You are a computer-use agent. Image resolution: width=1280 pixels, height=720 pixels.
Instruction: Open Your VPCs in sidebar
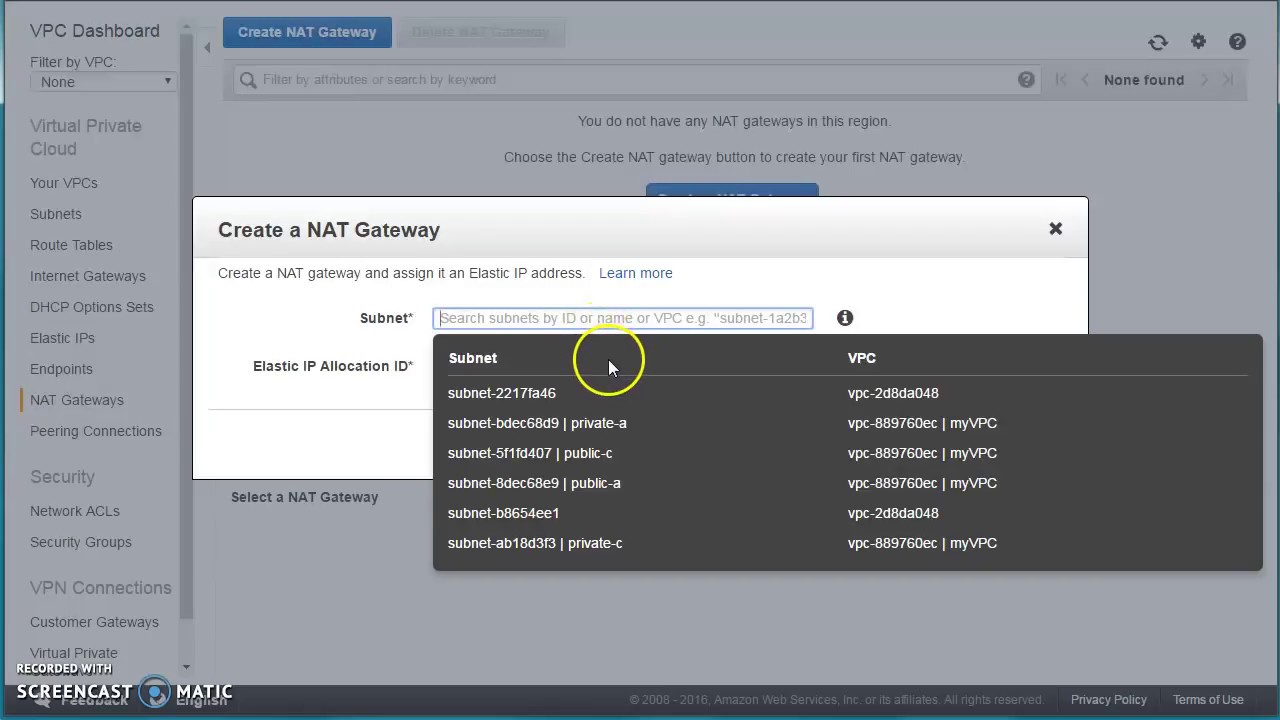pyautogui.click(x=64, y=183)
